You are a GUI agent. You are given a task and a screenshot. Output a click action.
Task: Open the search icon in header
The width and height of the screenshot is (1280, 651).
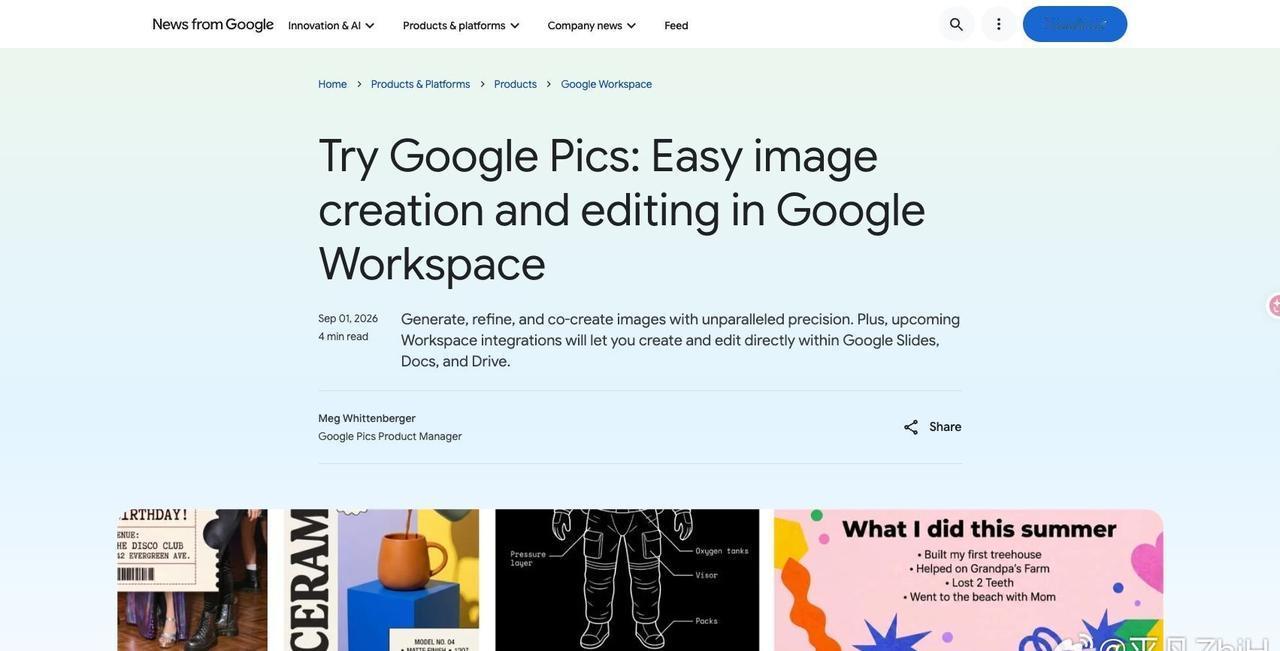(957, 24)
